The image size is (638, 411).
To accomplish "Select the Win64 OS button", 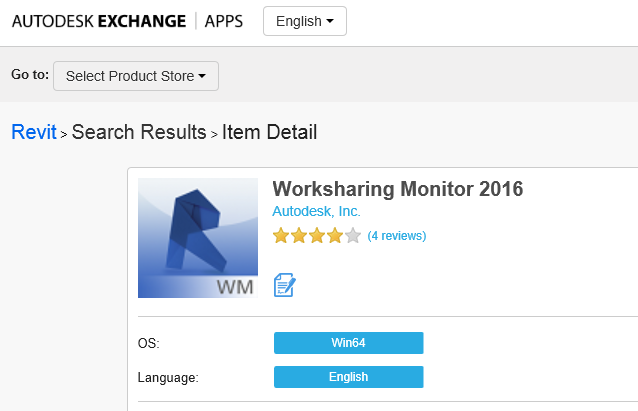I will point(348,343).
